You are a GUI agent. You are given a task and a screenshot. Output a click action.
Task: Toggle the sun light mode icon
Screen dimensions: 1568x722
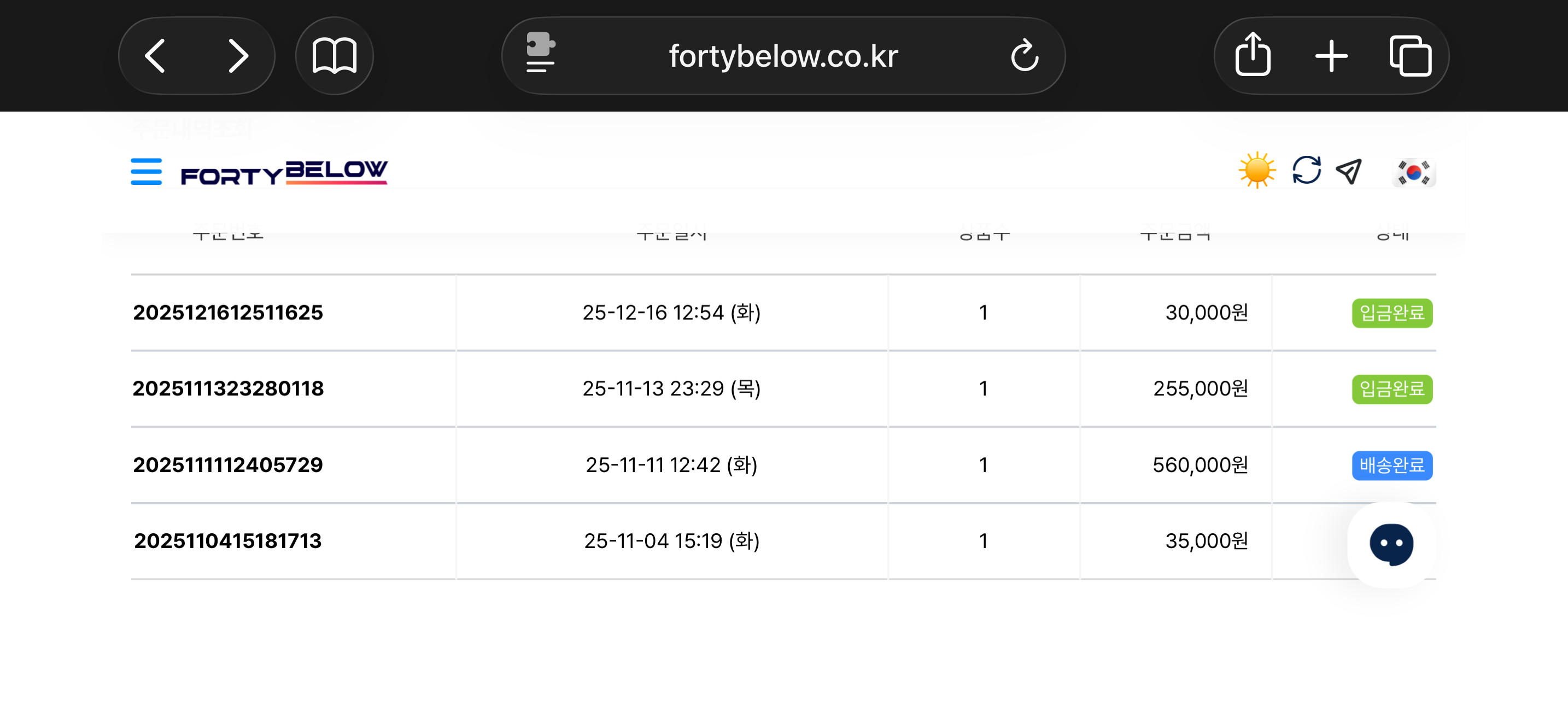tap(1256, 171)
